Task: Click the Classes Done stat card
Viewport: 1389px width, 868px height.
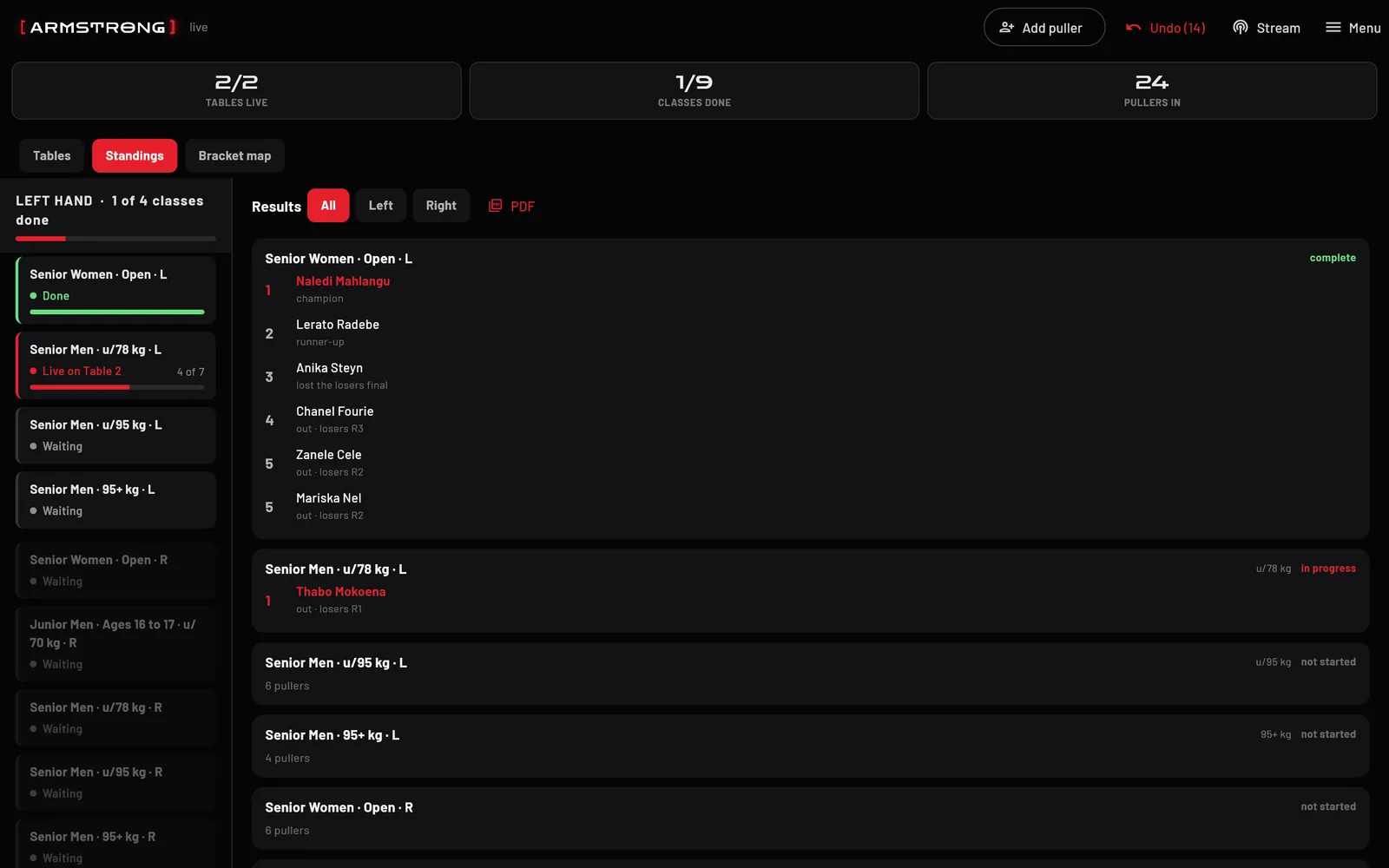Action: (694, 90)
